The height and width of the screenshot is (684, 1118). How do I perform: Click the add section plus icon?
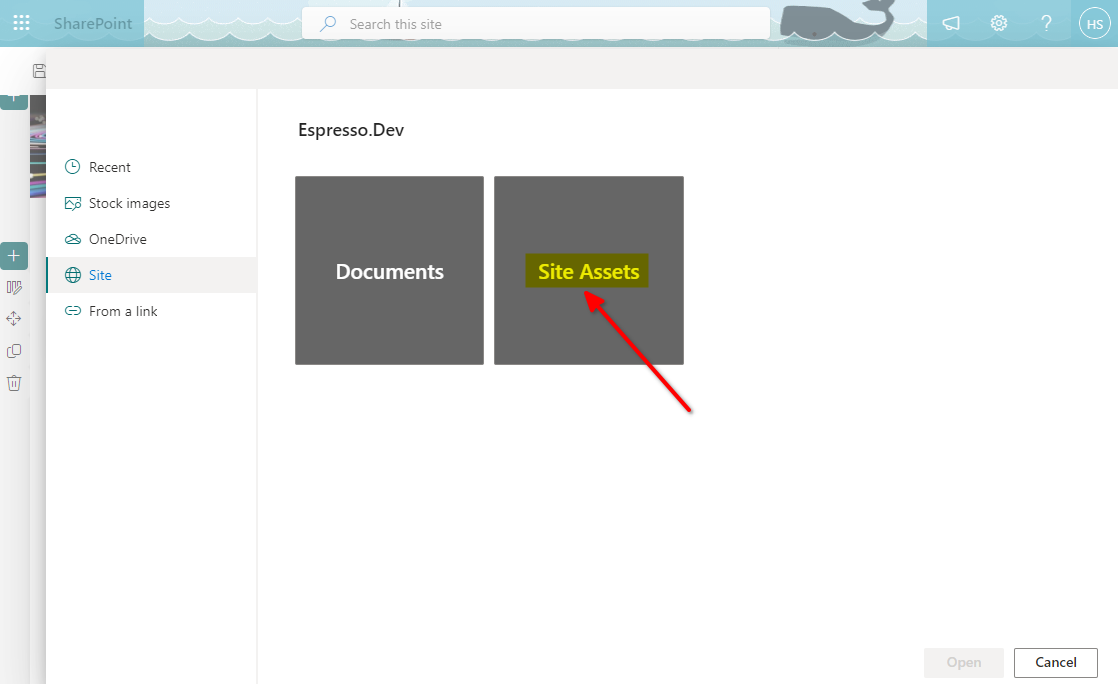click(14, 256)
